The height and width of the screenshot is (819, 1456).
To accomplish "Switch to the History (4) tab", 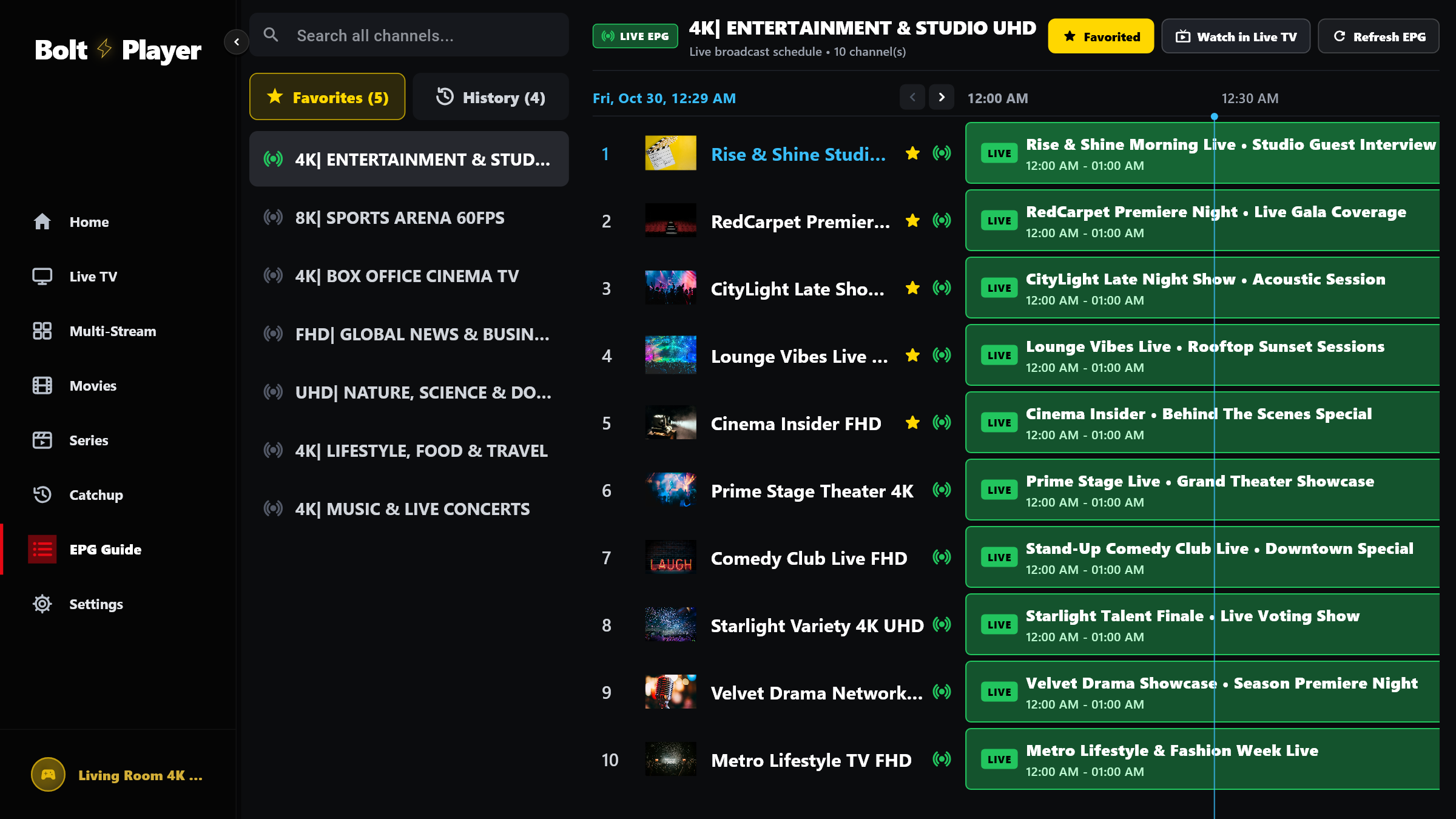I will [491, 97].
